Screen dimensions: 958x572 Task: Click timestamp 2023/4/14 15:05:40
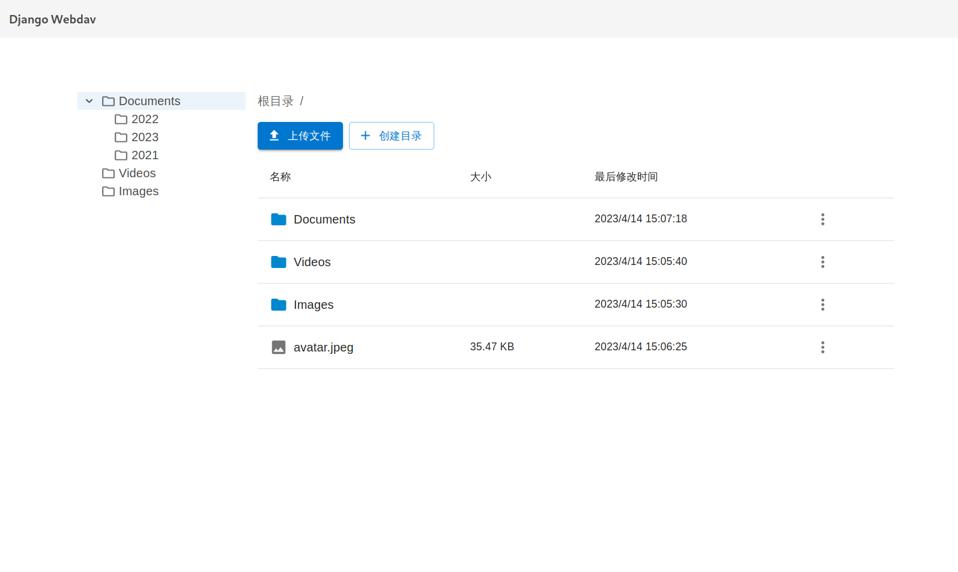click(641, 262)
